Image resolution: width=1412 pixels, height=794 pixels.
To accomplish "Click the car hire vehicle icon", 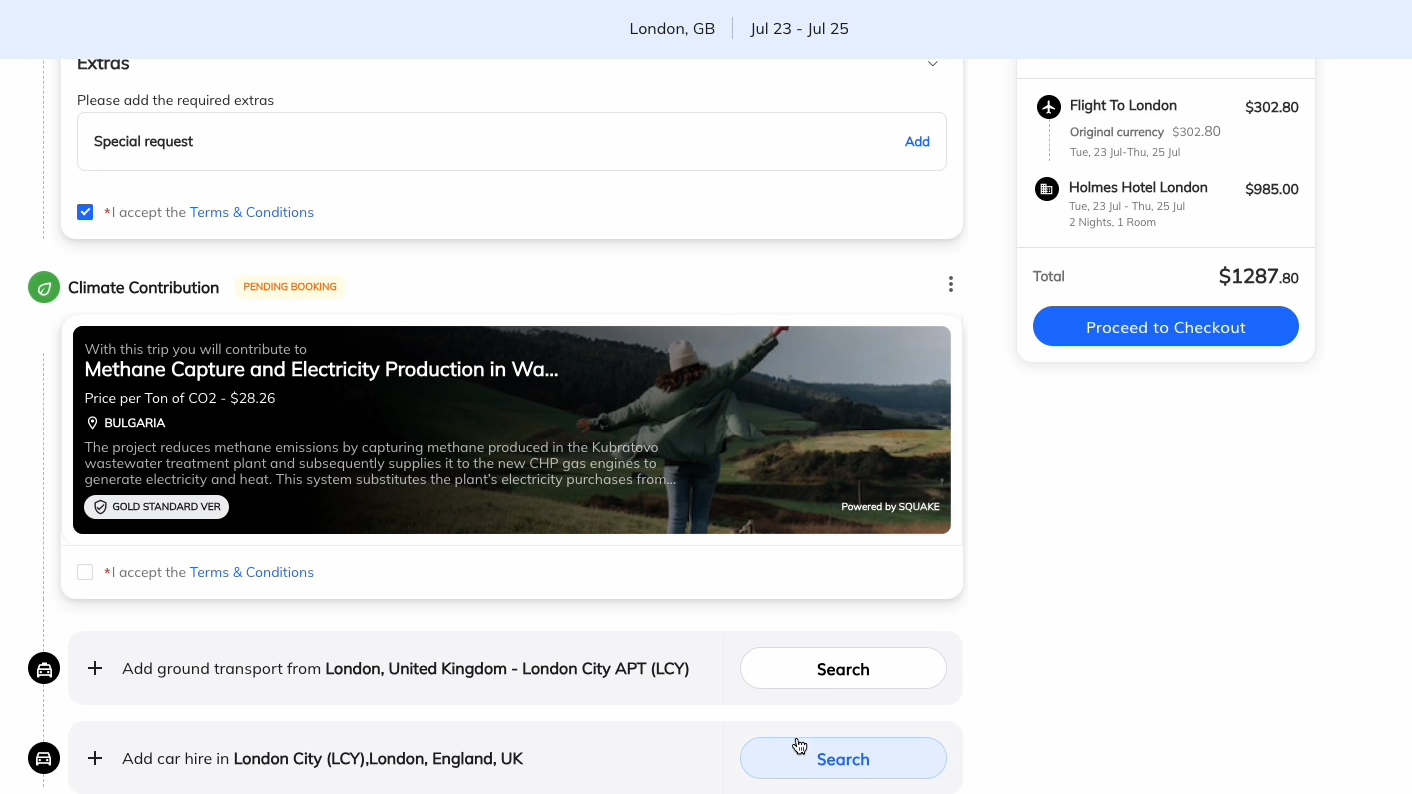I will [x=44, y=758].
